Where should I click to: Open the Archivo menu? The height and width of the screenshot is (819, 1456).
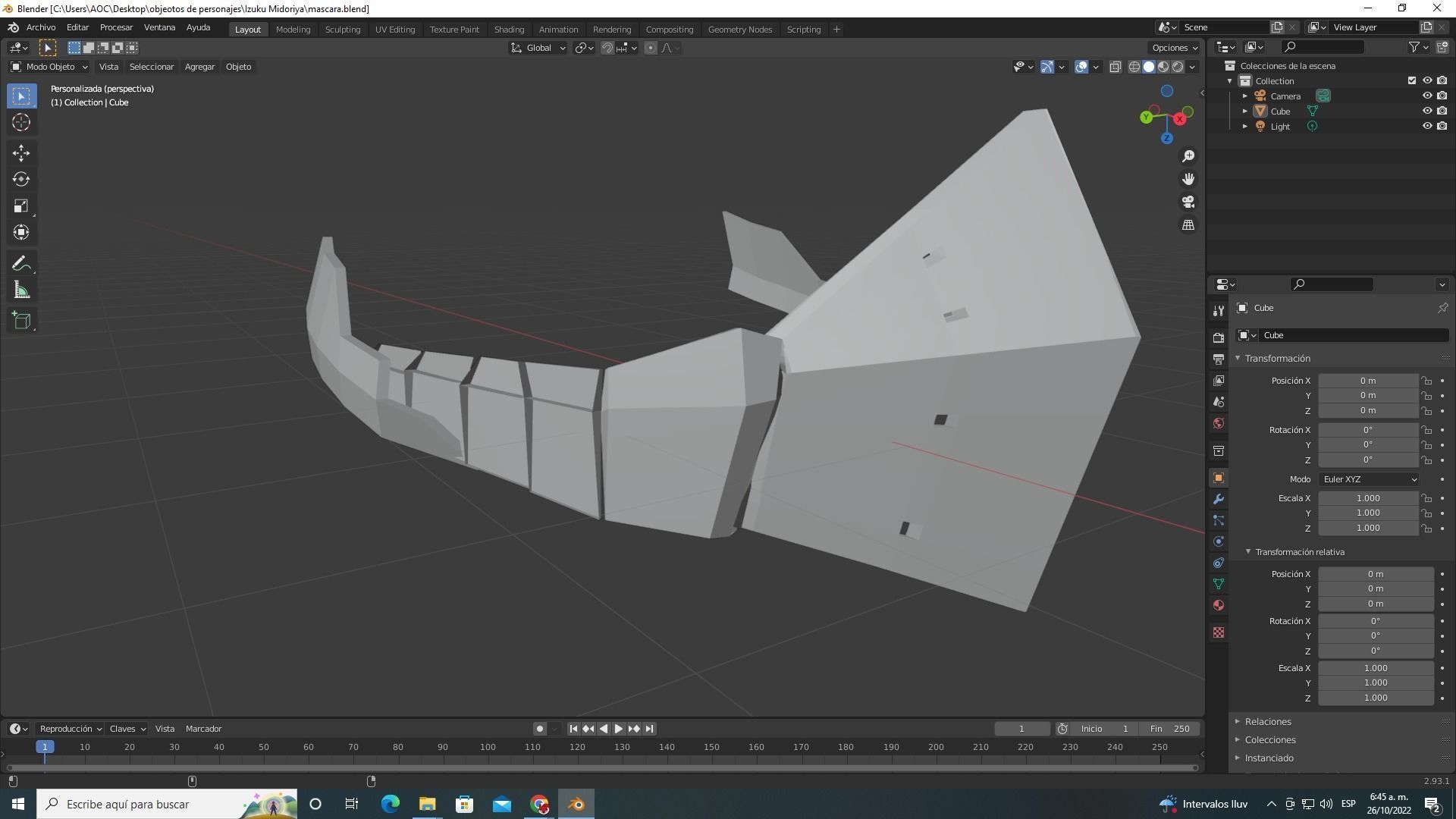[x=41, y=27]
